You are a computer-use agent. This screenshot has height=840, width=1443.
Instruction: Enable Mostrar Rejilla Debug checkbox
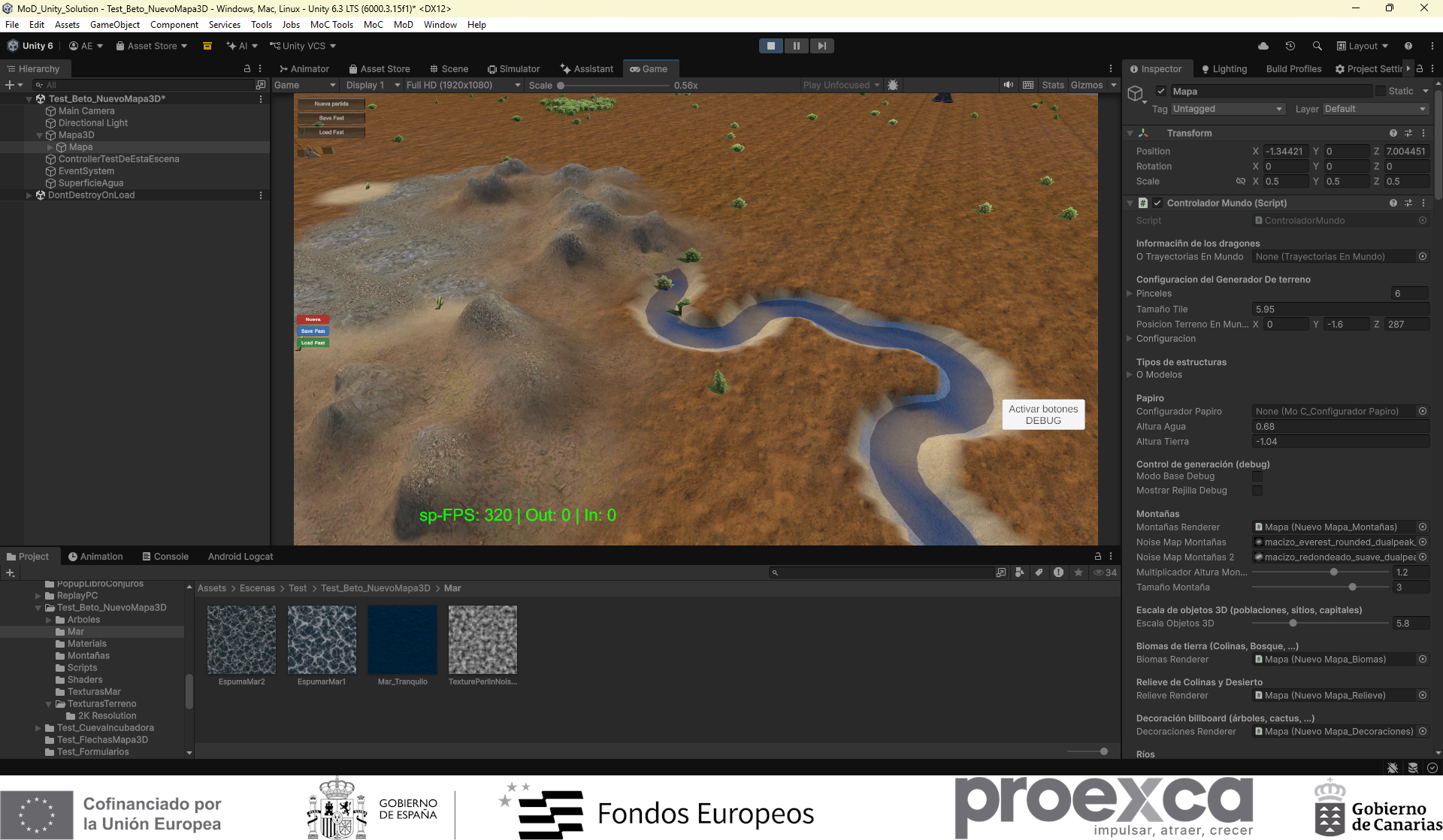pyautogui.click(x=1257, y=491)
